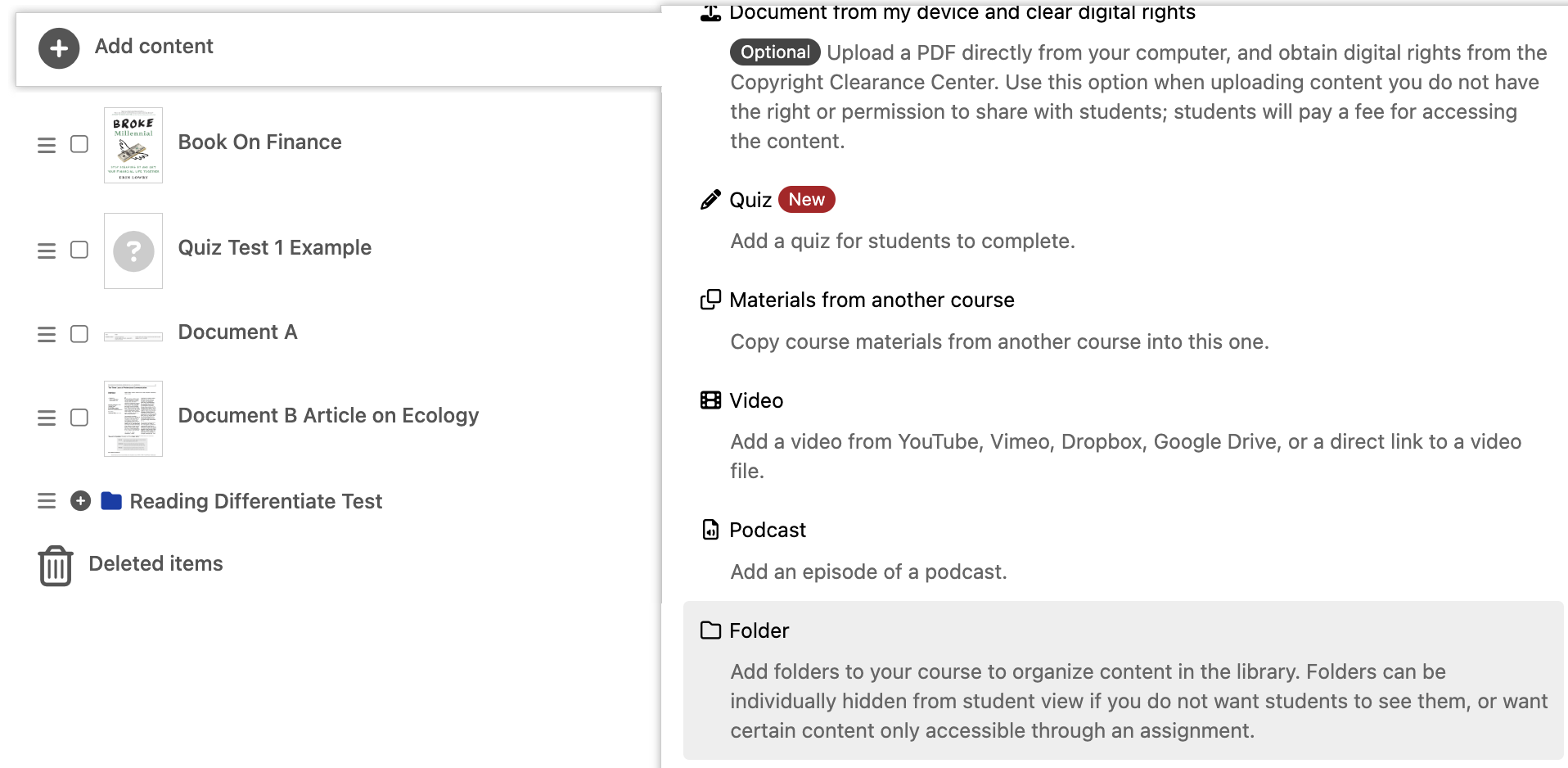Open the Quiz Test 1 Example title

274,247
